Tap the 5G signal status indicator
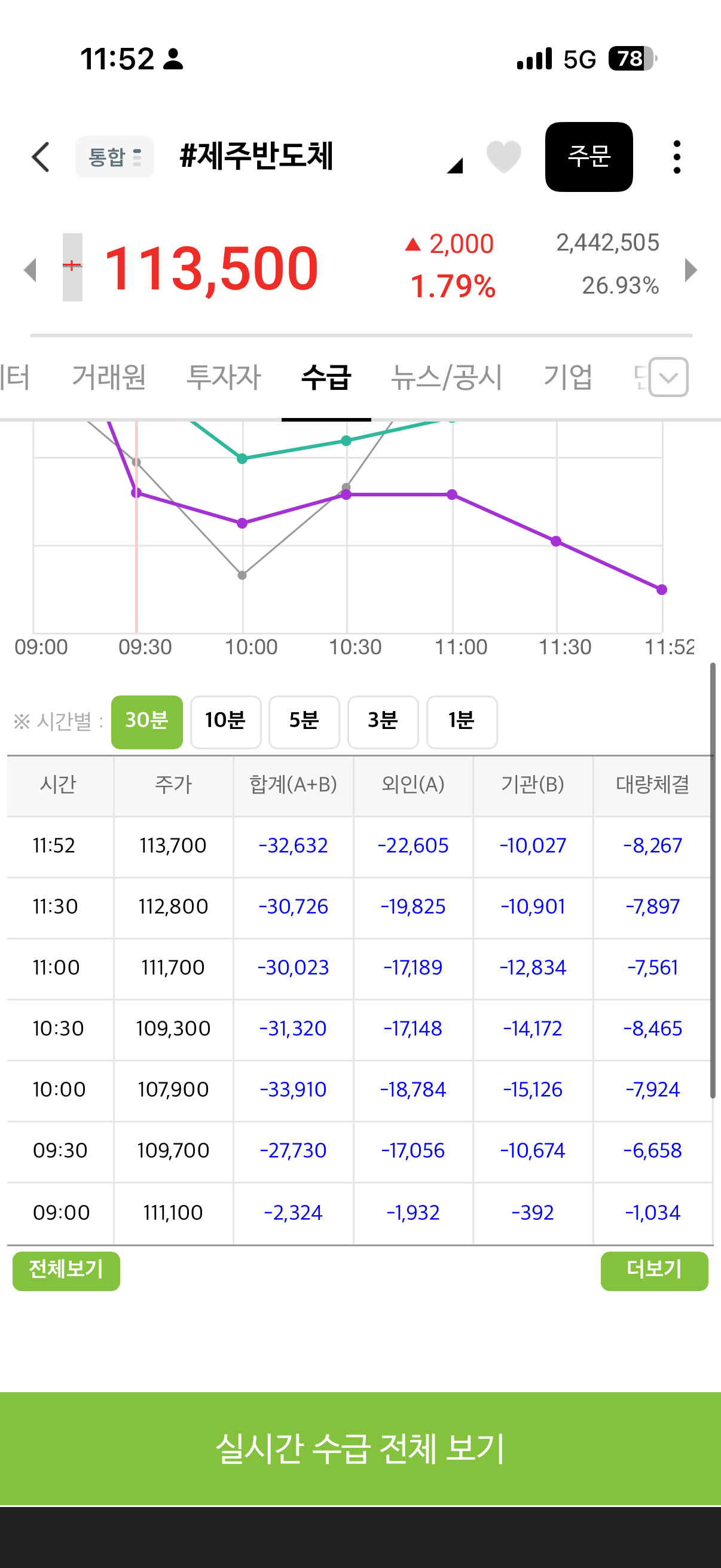 579,59
